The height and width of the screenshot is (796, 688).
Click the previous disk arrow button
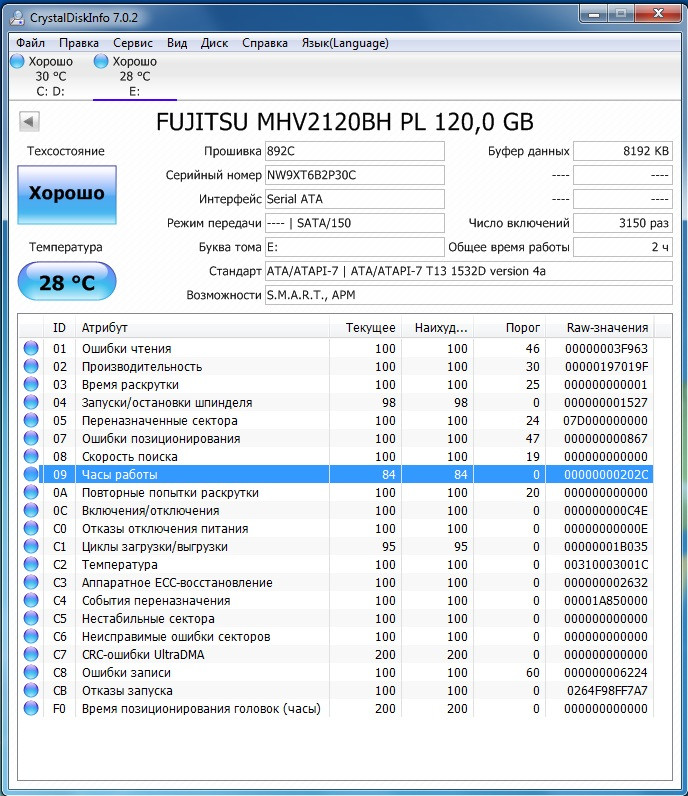pyautogui.click(x=29, y=121)
